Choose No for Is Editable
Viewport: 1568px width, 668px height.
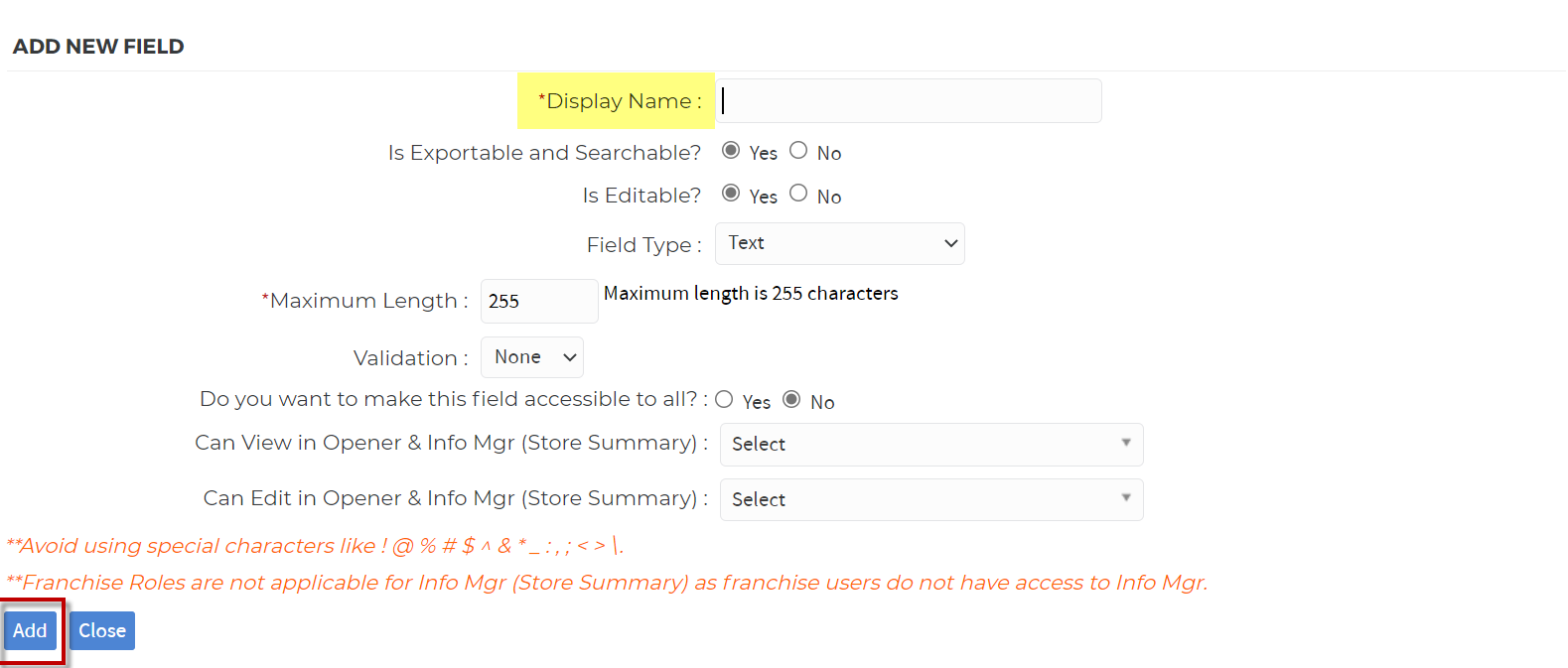point(798,194)
